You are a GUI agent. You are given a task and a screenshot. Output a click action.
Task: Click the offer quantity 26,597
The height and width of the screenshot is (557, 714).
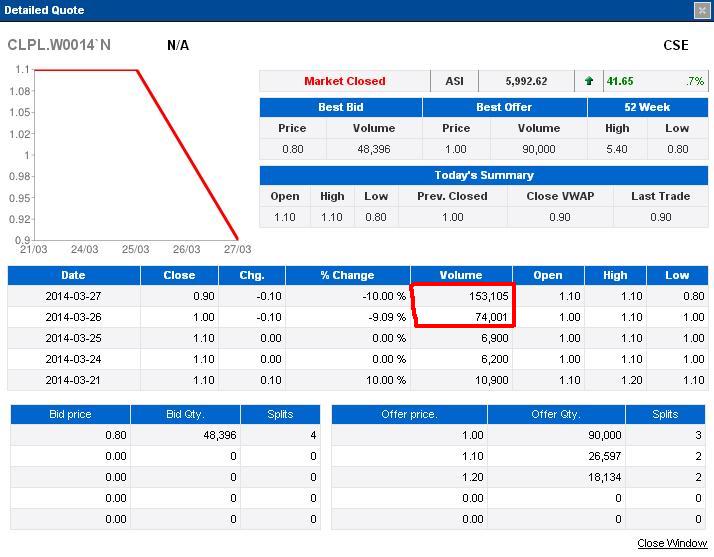[x=605, y=456]
